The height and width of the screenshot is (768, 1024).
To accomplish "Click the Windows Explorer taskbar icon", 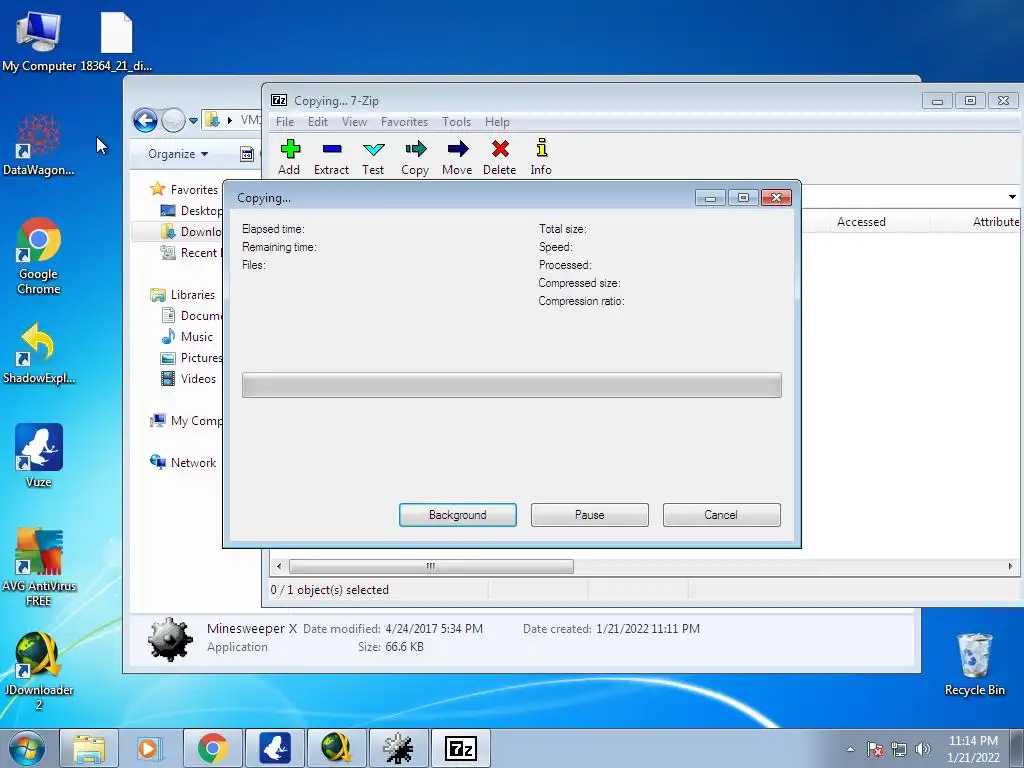I will pyautogui.click(x=89, y=748).
